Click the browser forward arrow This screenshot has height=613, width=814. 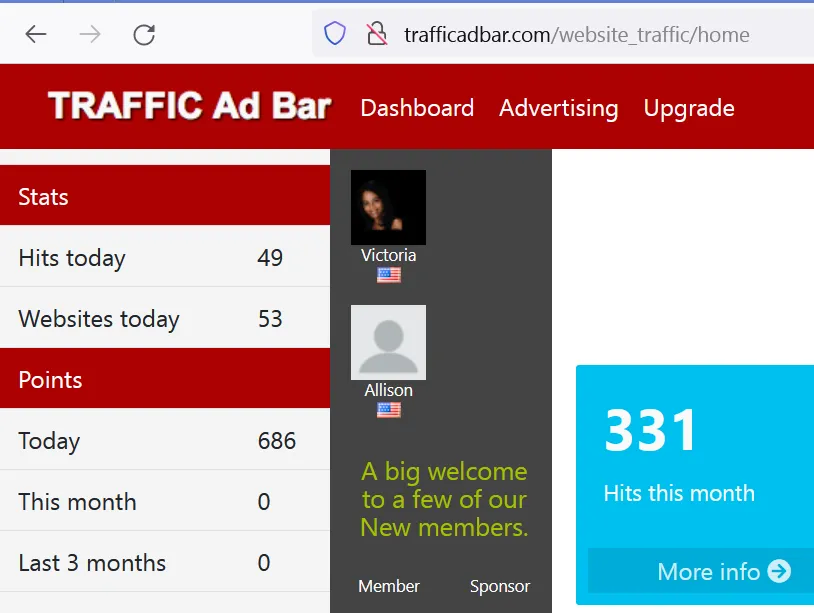(x=90, y=35)
